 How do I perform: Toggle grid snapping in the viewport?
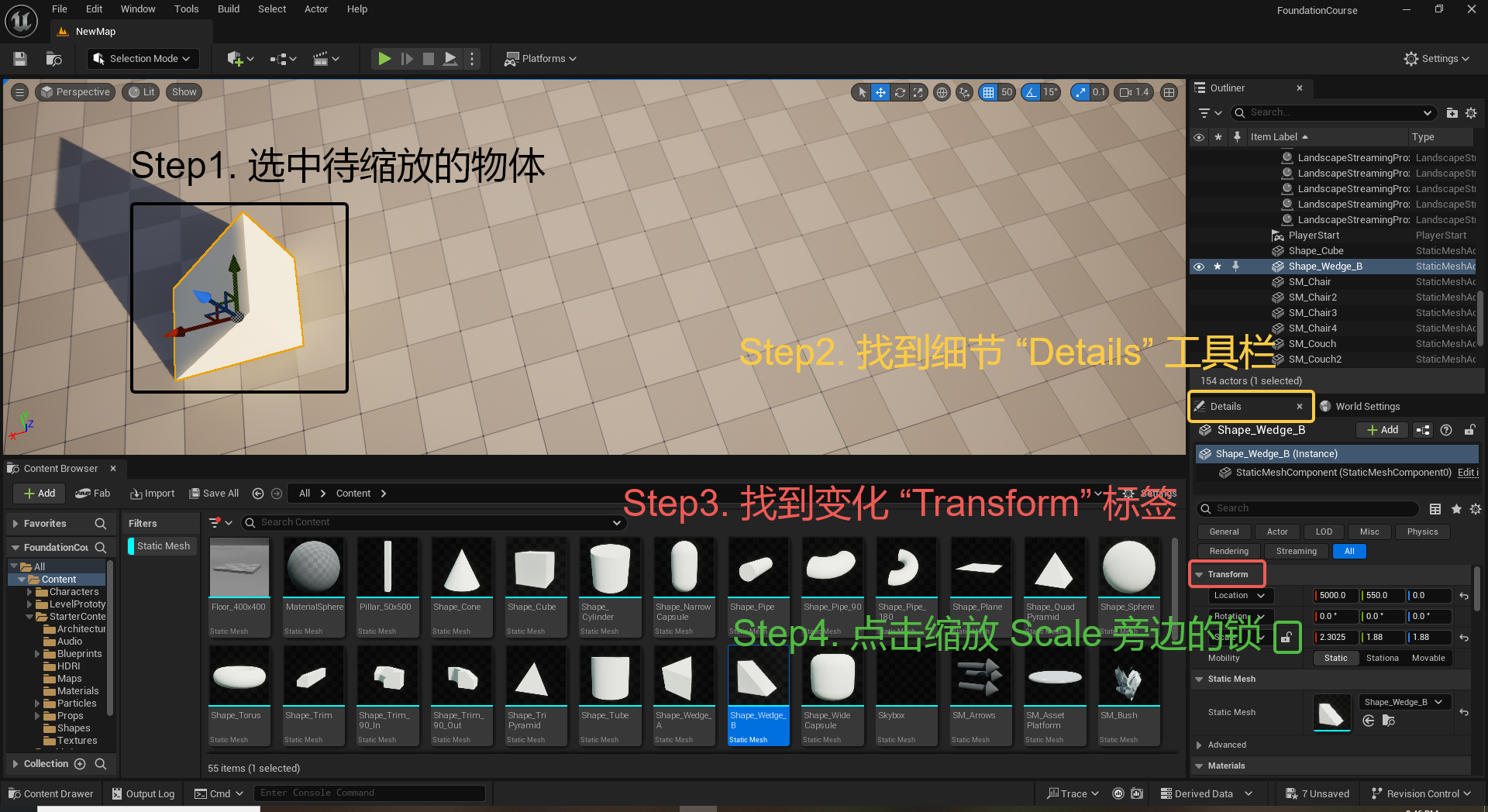(x=988, y=92)
